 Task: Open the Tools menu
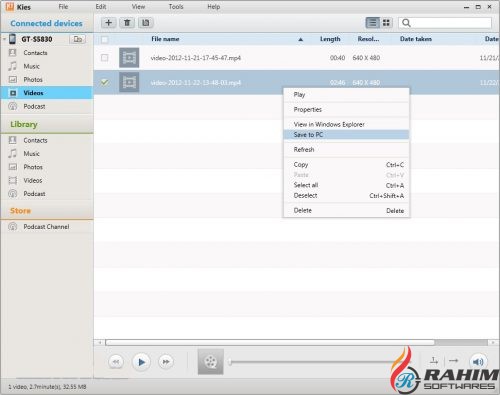pos(176,7)
